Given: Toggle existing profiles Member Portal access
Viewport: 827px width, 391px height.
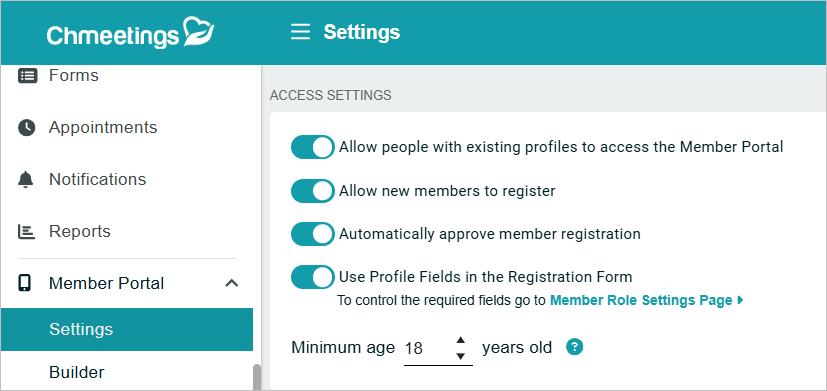Looking at the screenshot, I should point(312,147).
